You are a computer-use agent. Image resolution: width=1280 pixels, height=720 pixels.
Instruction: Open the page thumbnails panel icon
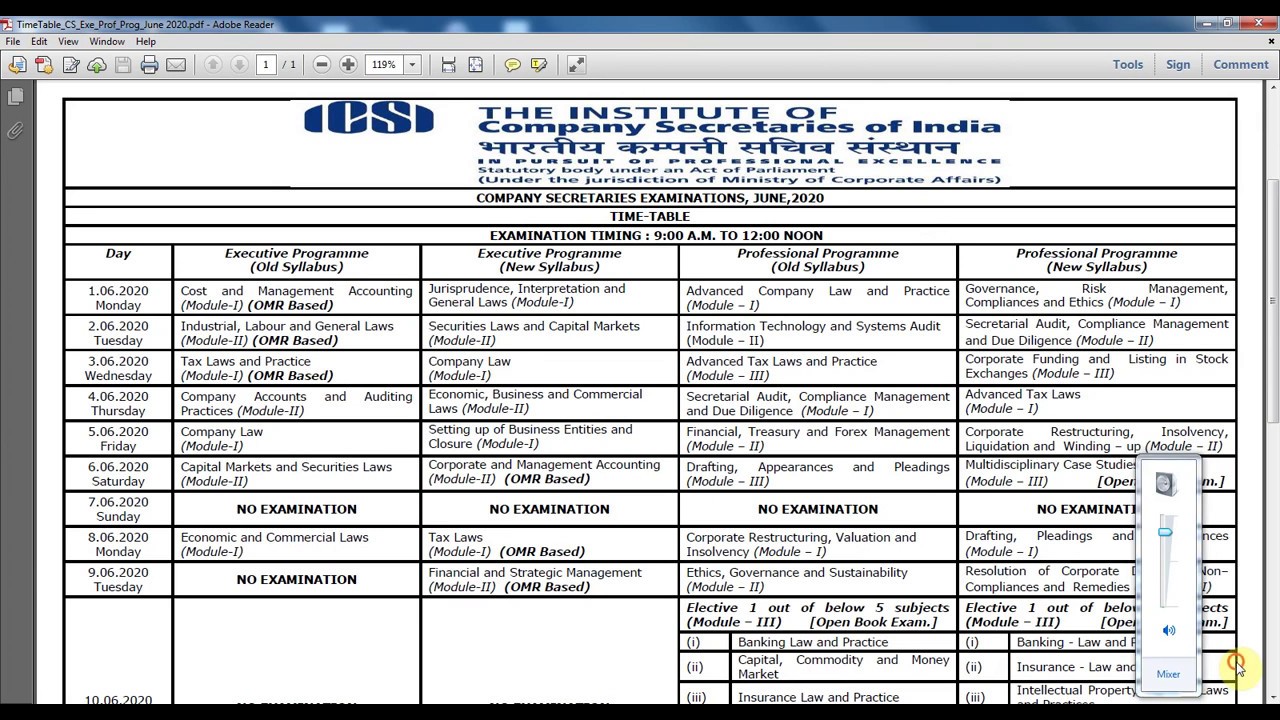pos(15,97)
